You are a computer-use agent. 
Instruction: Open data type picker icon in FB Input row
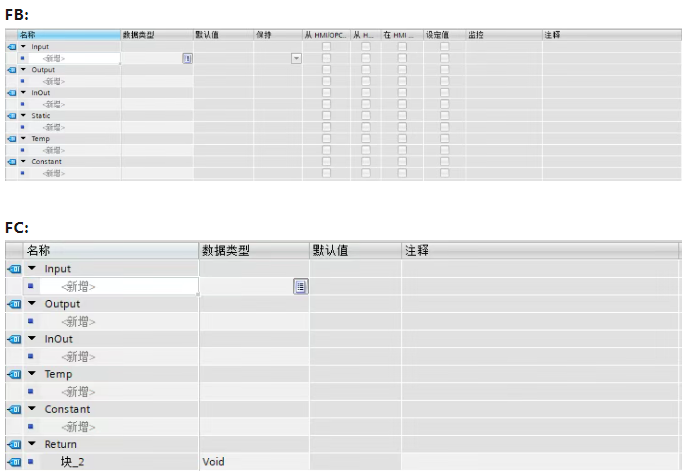[187, 58]
